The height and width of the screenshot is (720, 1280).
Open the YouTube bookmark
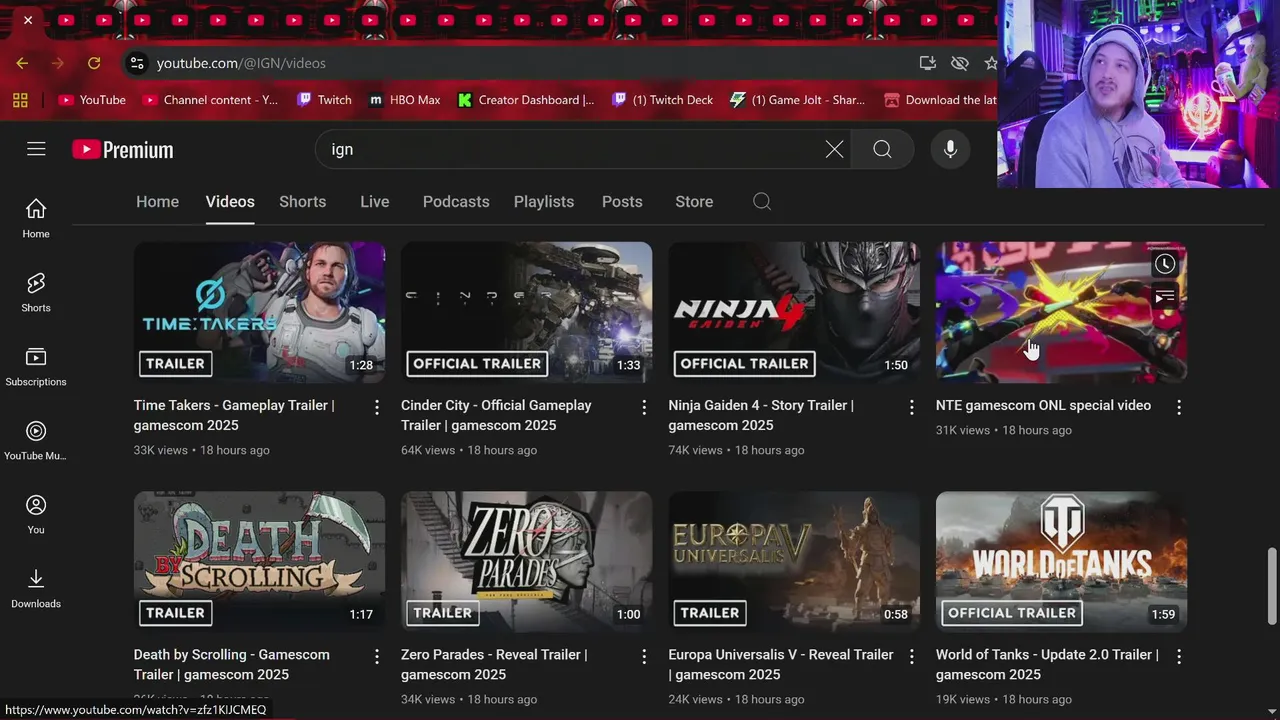92,100
